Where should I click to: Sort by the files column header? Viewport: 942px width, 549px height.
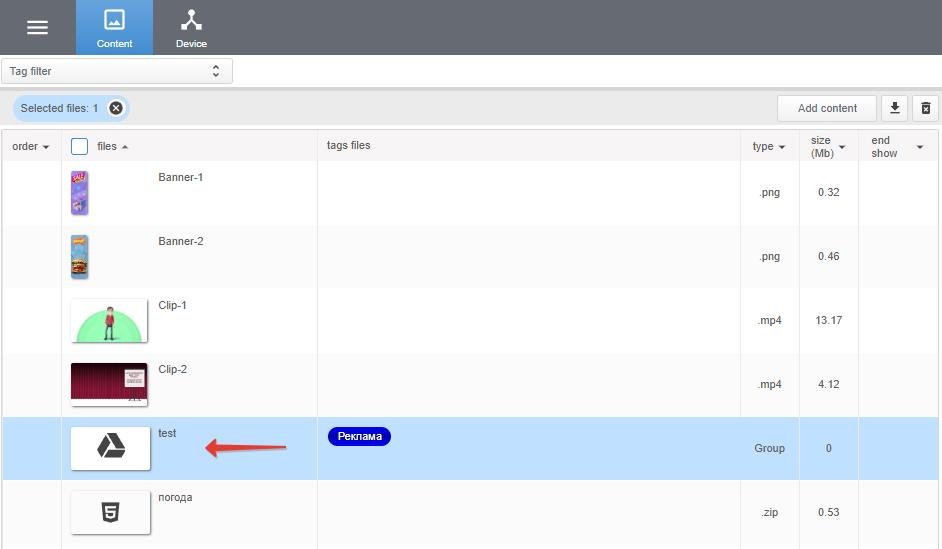(112, 147)
